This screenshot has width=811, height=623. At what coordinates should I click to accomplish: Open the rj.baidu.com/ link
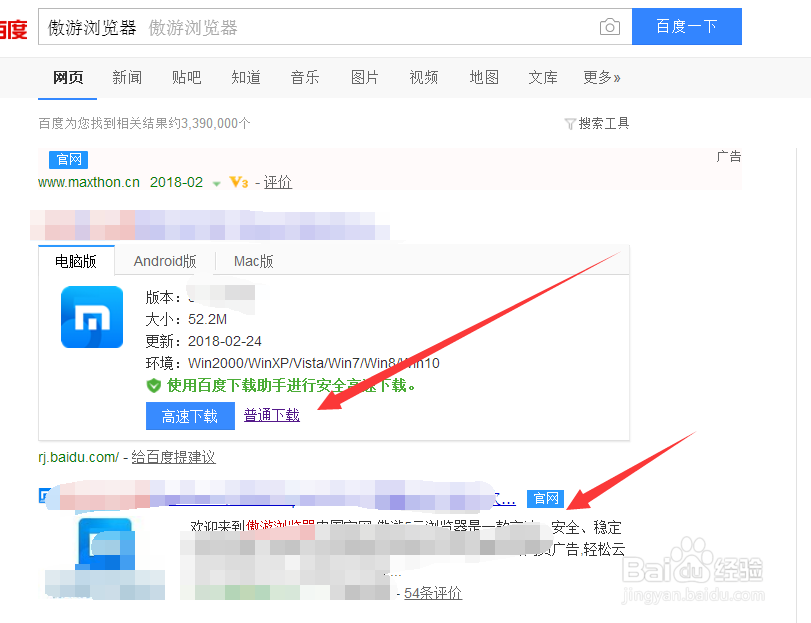[x=79, y=457]
